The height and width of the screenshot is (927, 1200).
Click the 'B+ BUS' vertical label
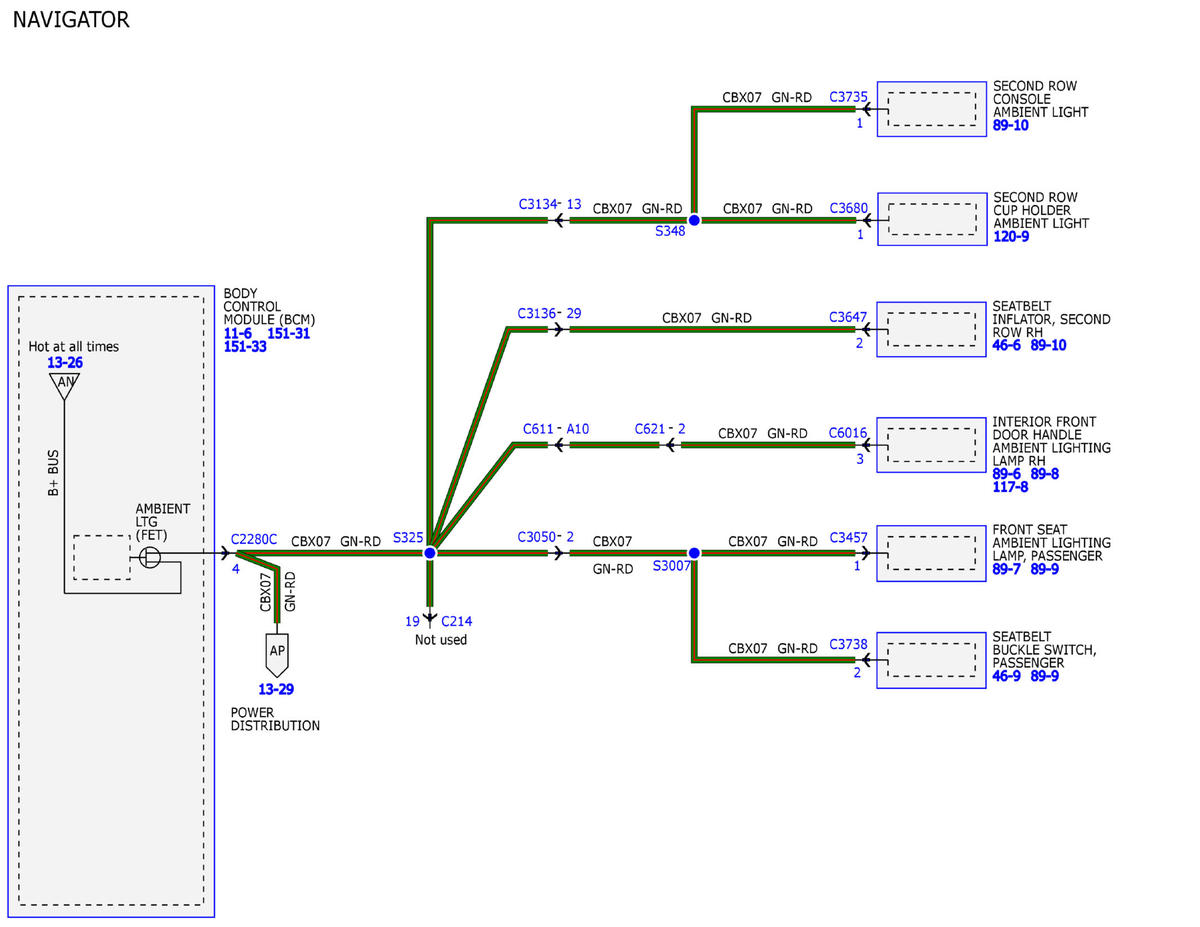coord(53,472)
